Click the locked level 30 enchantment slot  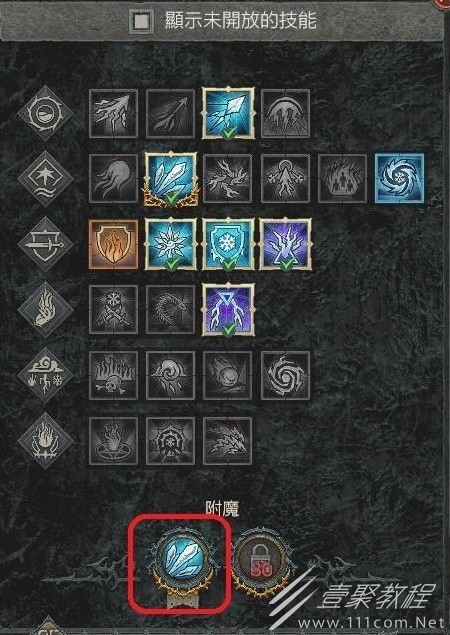(261, 563)
